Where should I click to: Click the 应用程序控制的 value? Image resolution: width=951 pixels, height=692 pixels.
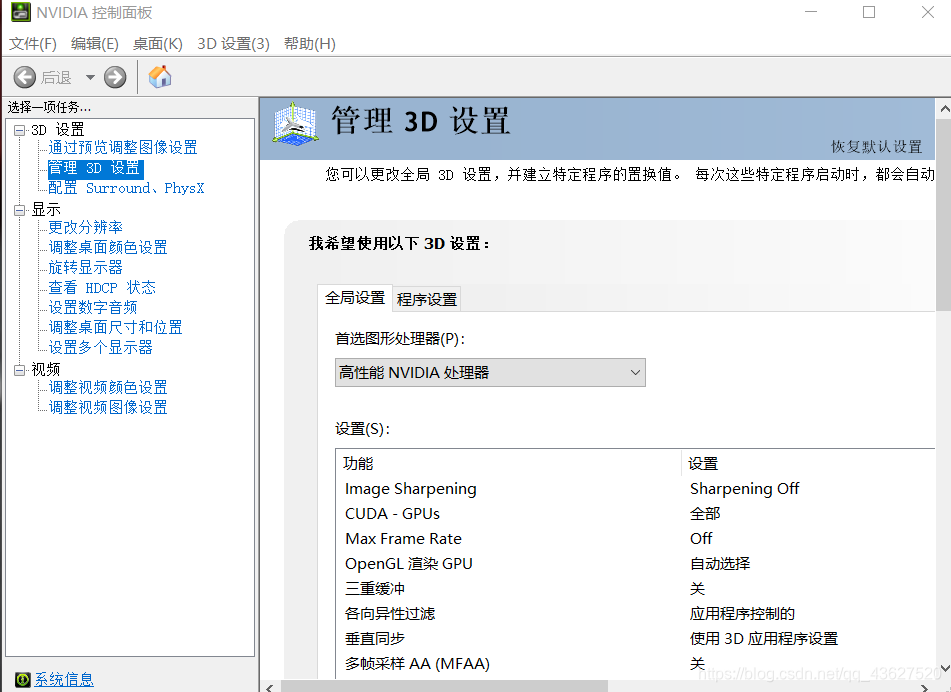(742, 613)
